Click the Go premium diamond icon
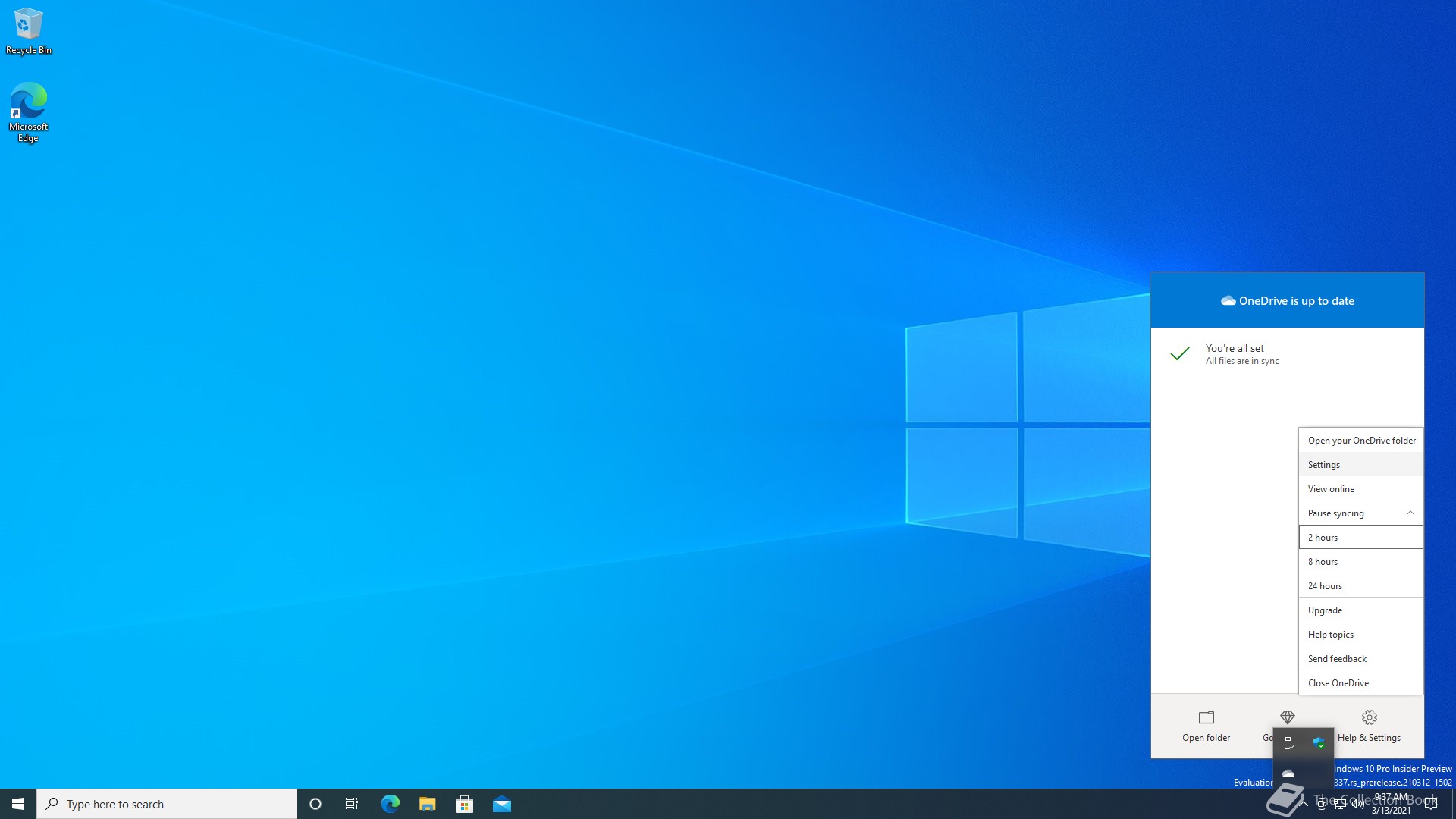Image resolution: width=1456 pixels, height=819 pixels. pos(1287,717)
